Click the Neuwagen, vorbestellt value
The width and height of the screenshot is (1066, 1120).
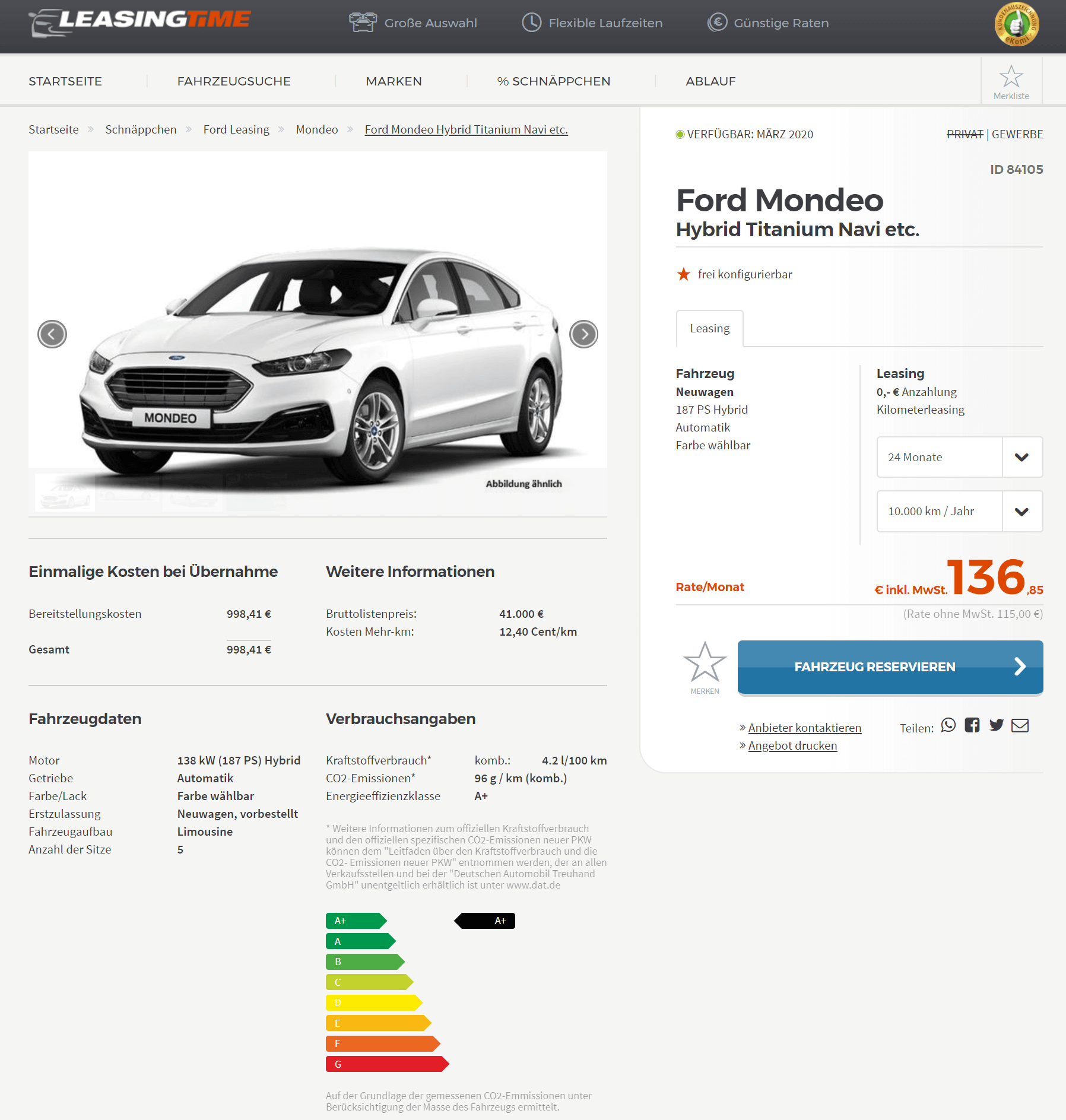237,814
